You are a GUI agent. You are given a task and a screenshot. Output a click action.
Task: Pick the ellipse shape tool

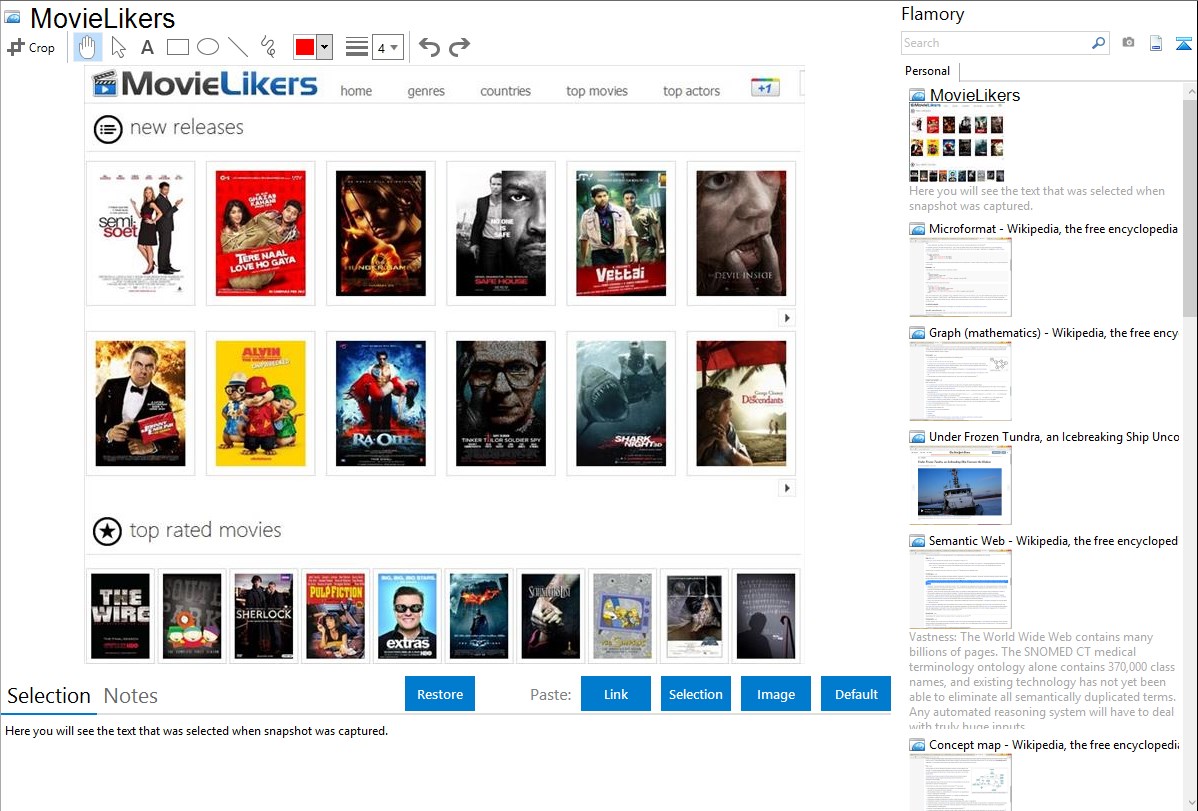point(208,47)
